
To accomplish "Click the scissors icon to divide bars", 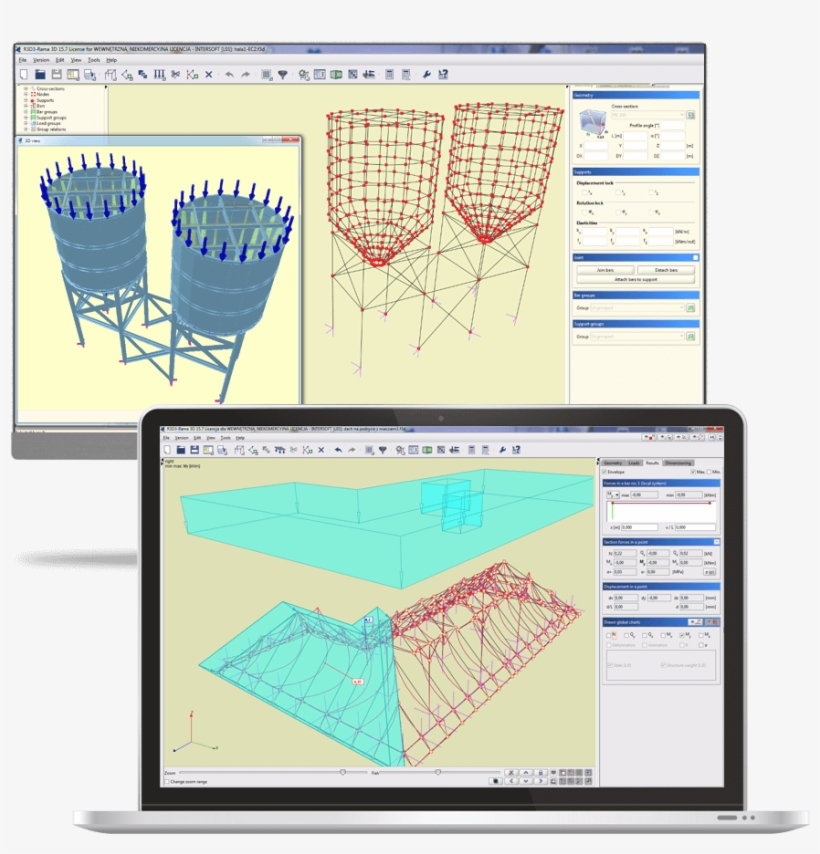I will pyautogui.click(x=175, y=73).
